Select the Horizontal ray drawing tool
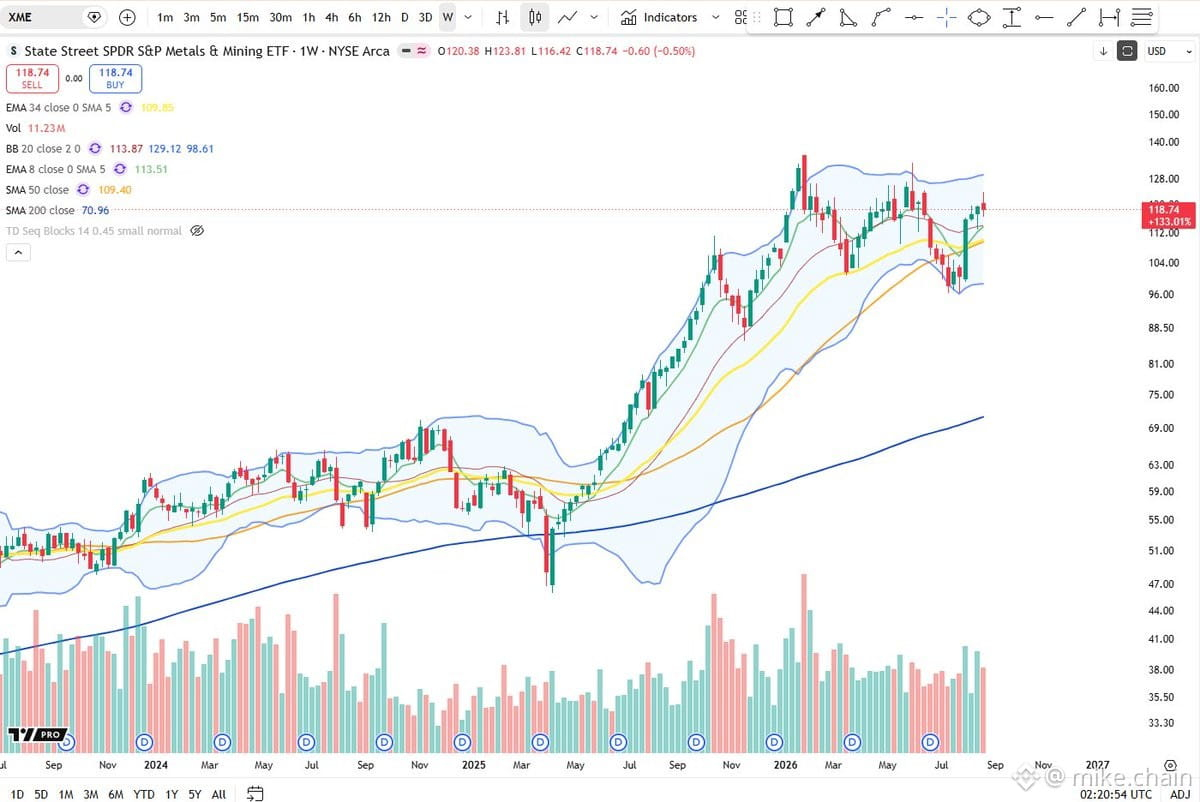 pyautogui.click(x=1044, y=17)
